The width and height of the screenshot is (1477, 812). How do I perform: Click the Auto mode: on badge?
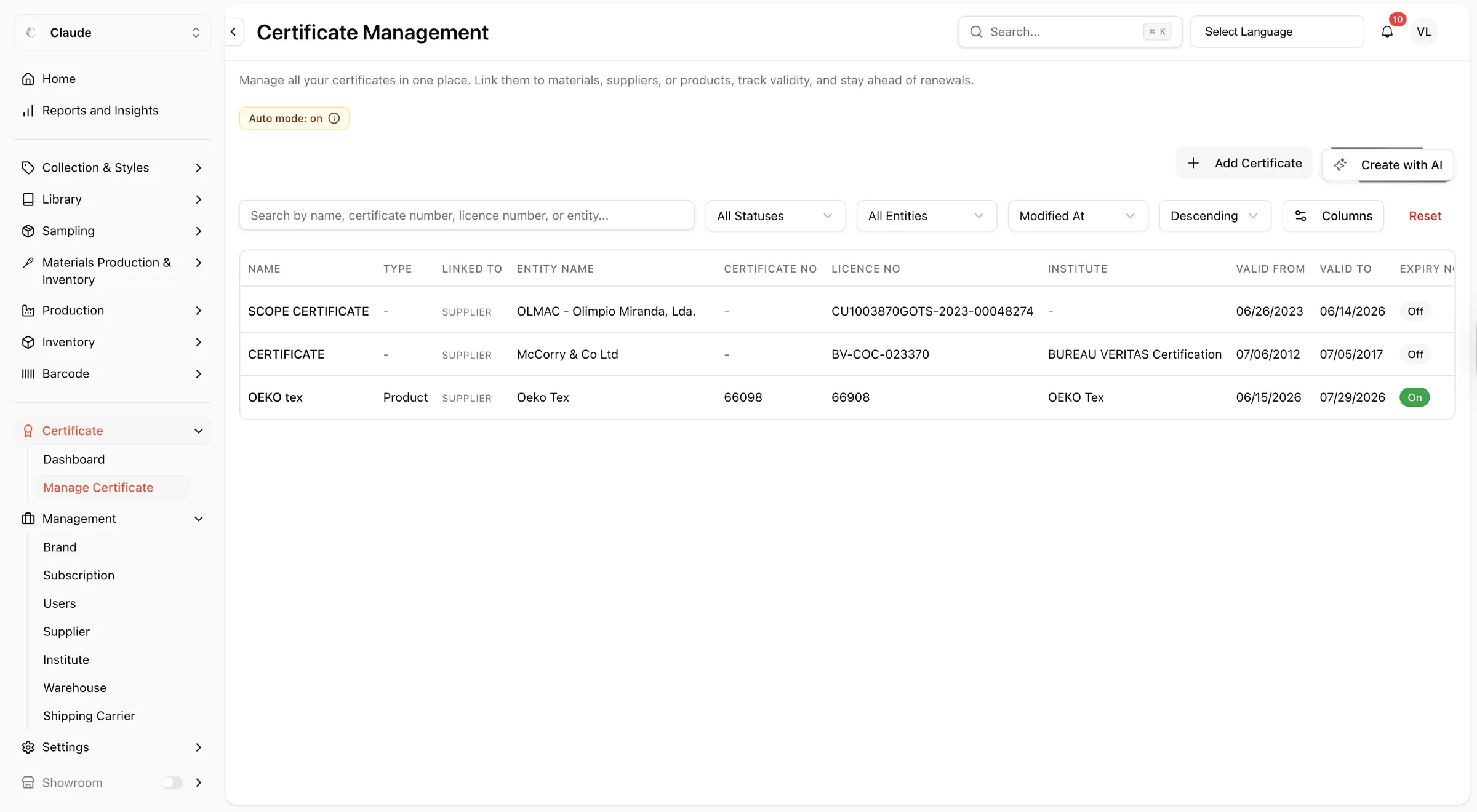pyautogui.click(x=294, y=118)
